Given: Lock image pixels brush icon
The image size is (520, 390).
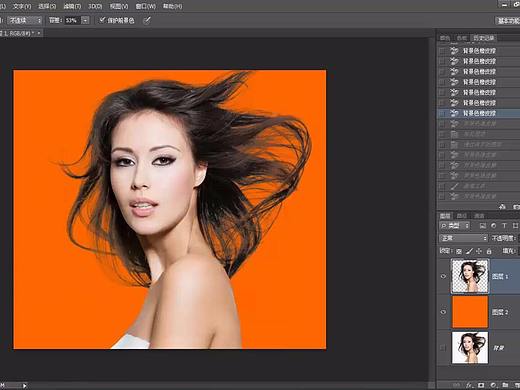Looking at the screenshot, I should [469, 251].
